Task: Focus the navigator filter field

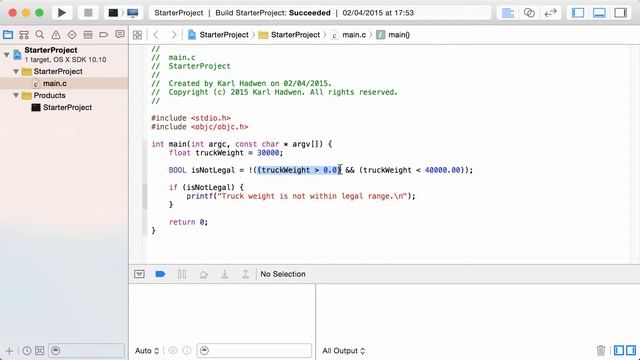Action: coord(87,351)
